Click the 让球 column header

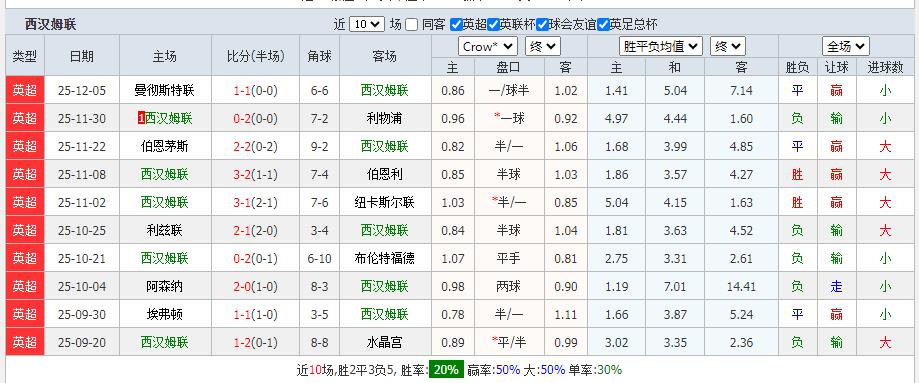836,67
